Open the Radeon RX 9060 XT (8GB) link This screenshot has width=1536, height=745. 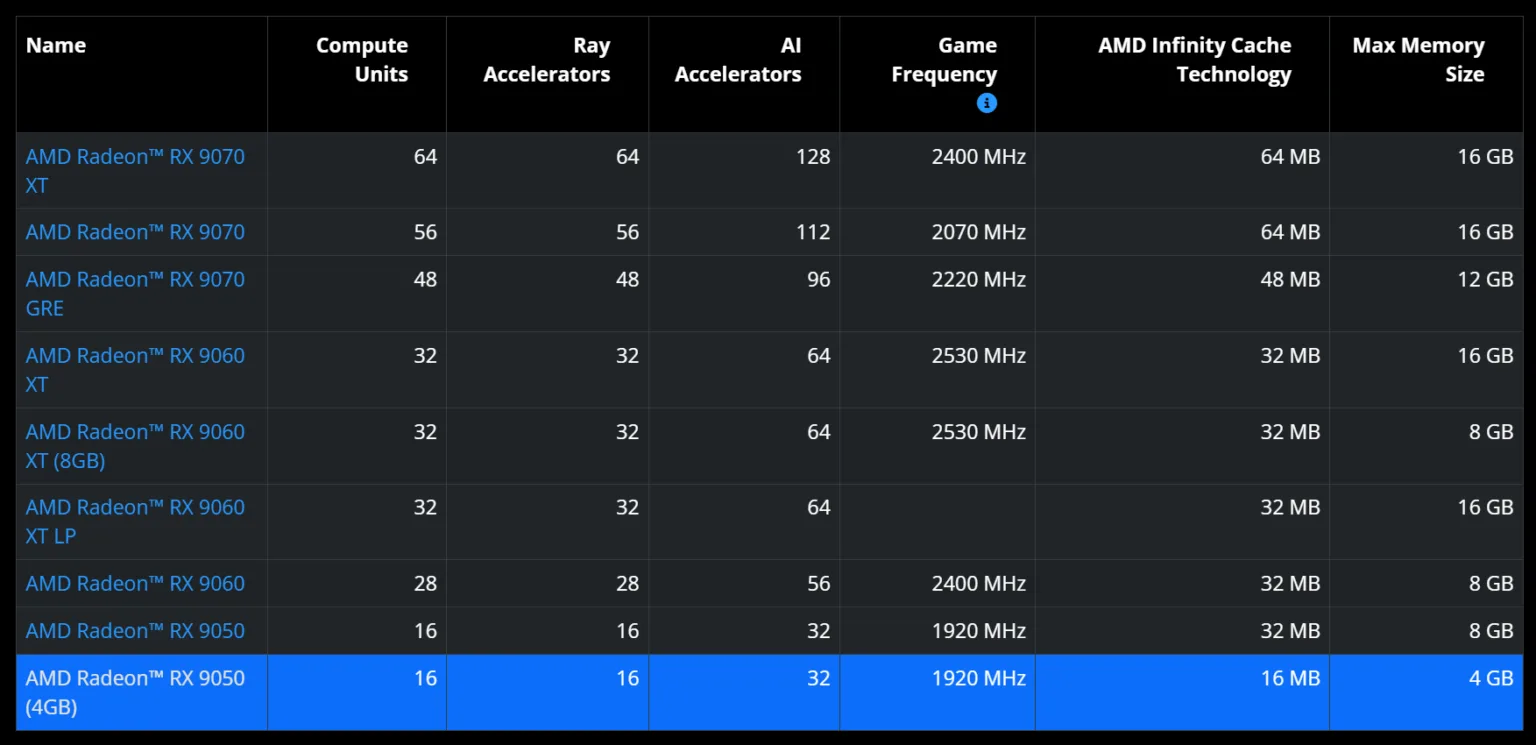(x=135, y=446)
